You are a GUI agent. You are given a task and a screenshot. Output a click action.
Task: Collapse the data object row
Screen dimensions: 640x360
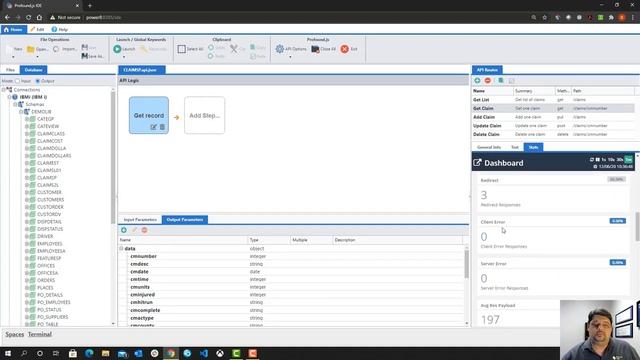click(121, 249)
